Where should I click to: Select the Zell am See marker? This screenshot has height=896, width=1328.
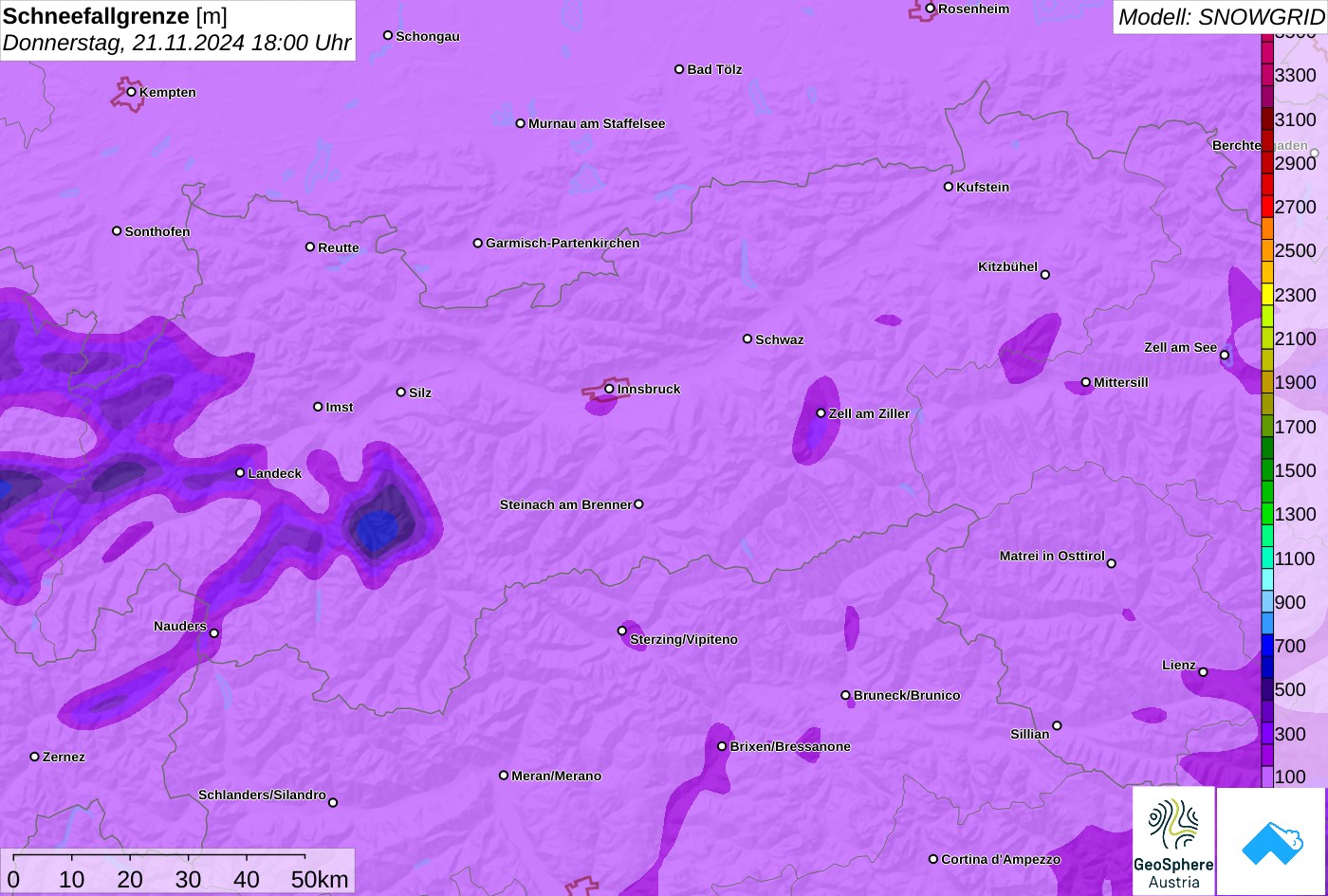[x=1225, y=356]
